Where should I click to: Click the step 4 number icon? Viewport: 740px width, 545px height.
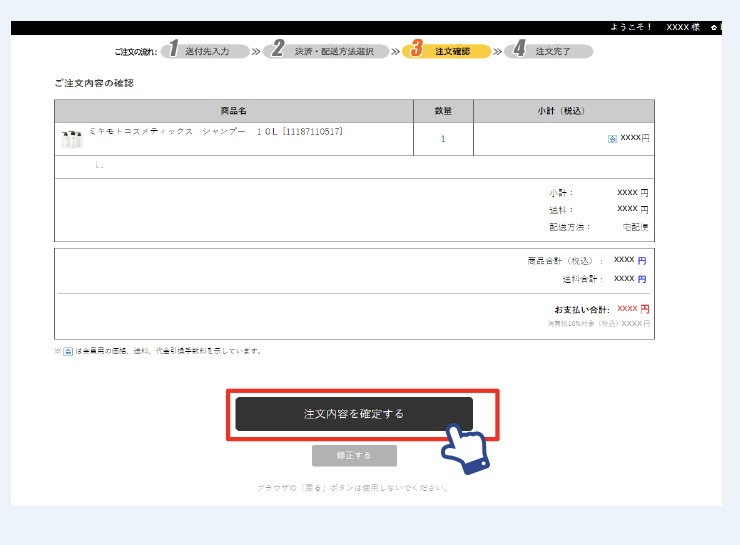[x=518, y=50]
